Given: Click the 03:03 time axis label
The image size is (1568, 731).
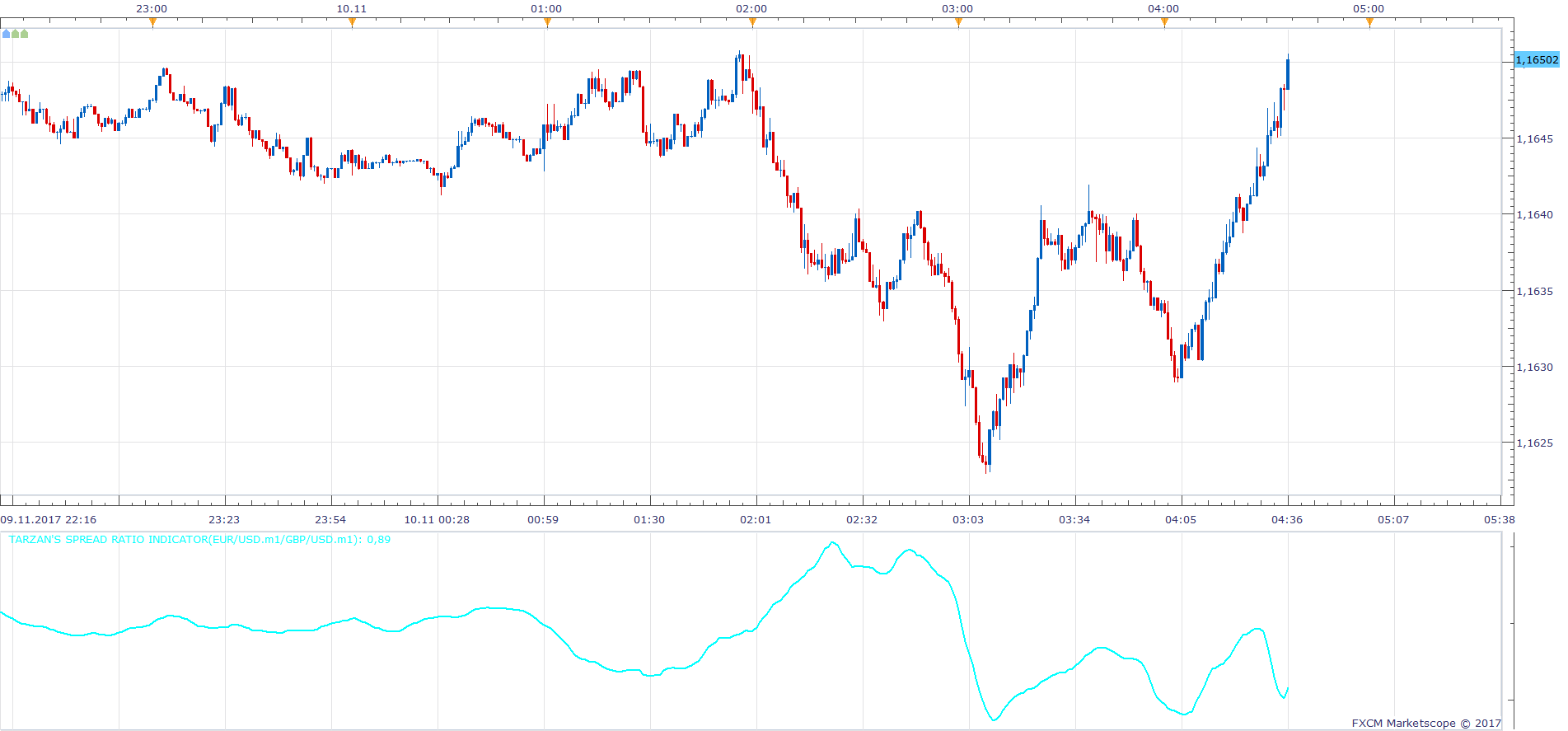Looking at the screenshot, I should click(968, 519).
